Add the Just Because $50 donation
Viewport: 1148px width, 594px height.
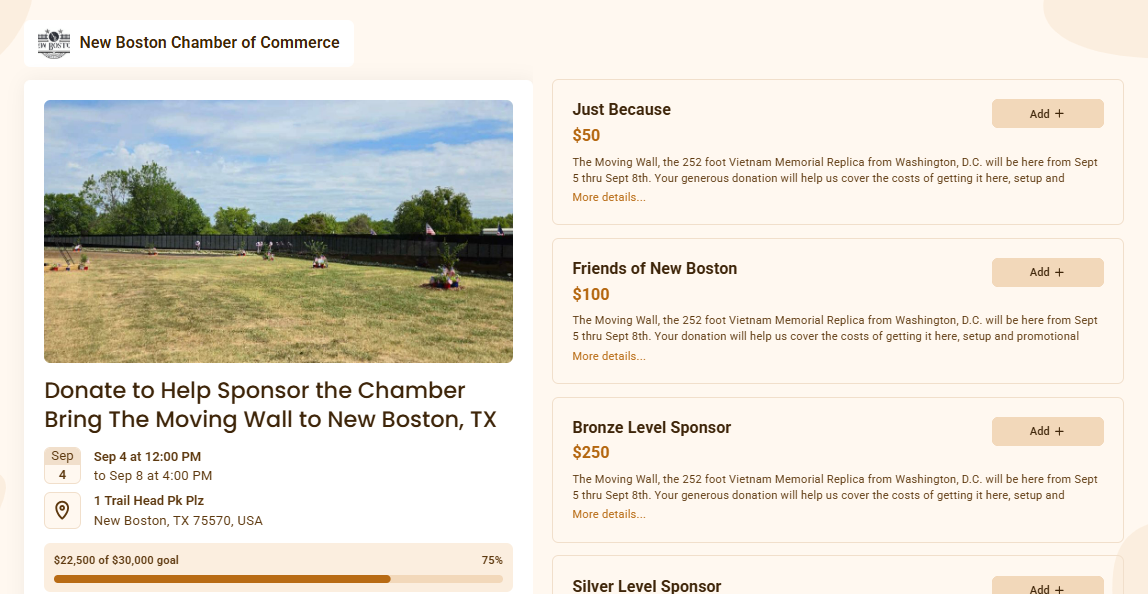pyautogui.click(x=1047, y=114)
